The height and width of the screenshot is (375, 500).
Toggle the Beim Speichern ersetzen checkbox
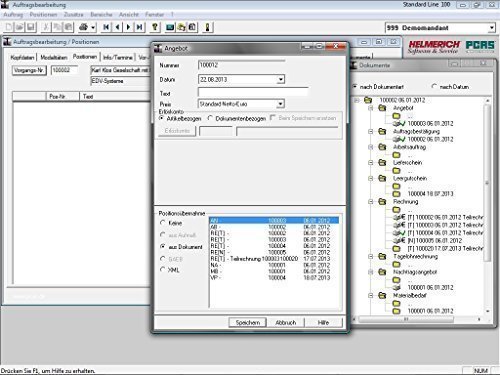(273, 118)
